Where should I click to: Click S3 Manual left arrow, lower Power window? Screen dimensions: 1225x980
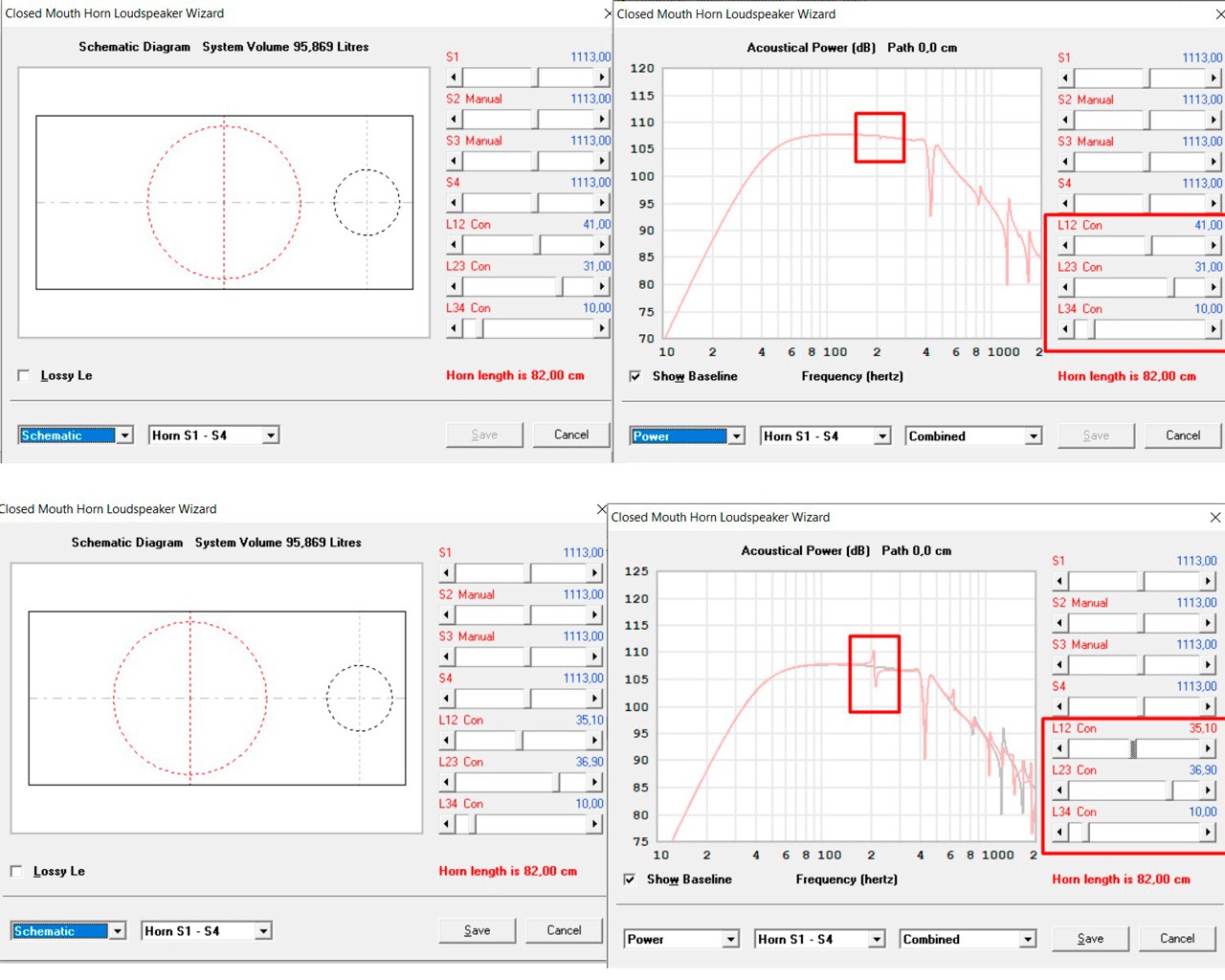pos(1059,665)
